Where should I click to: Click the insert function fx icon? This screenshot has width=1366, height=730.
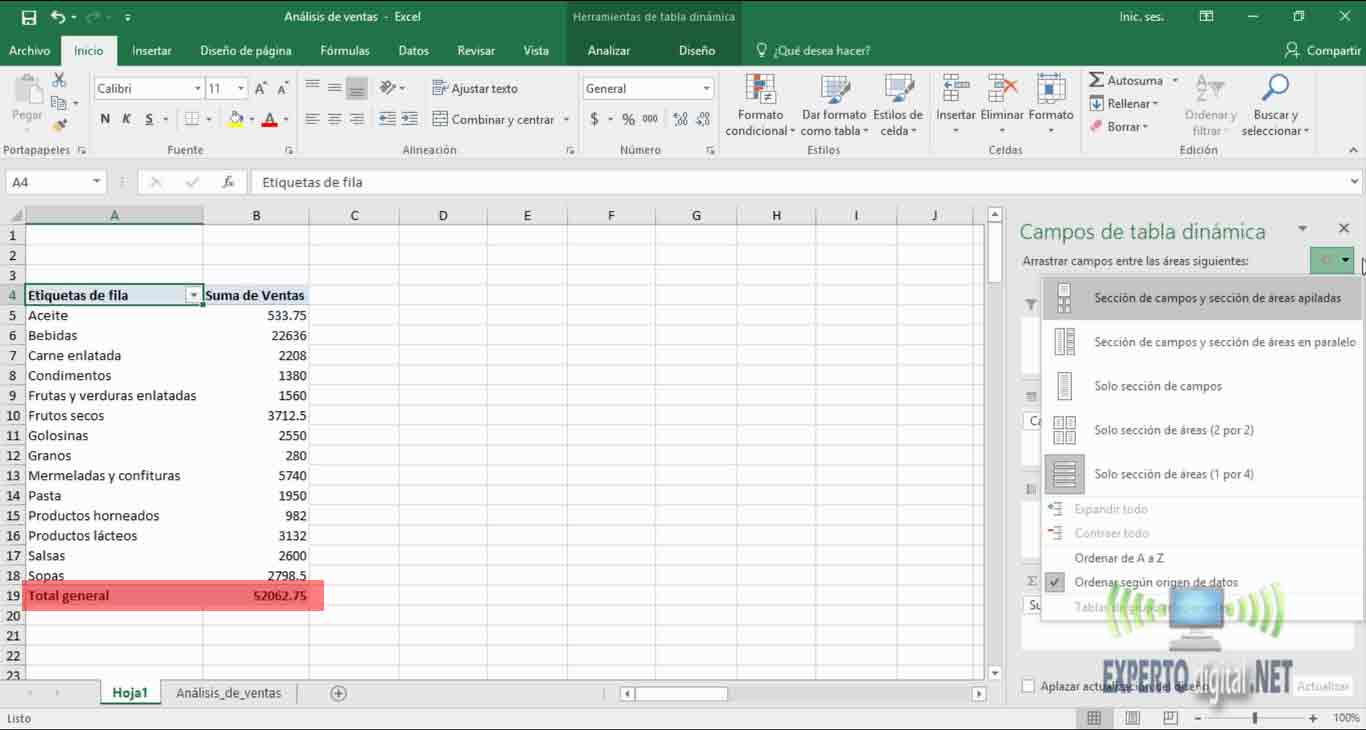click(x=228, y=182)
